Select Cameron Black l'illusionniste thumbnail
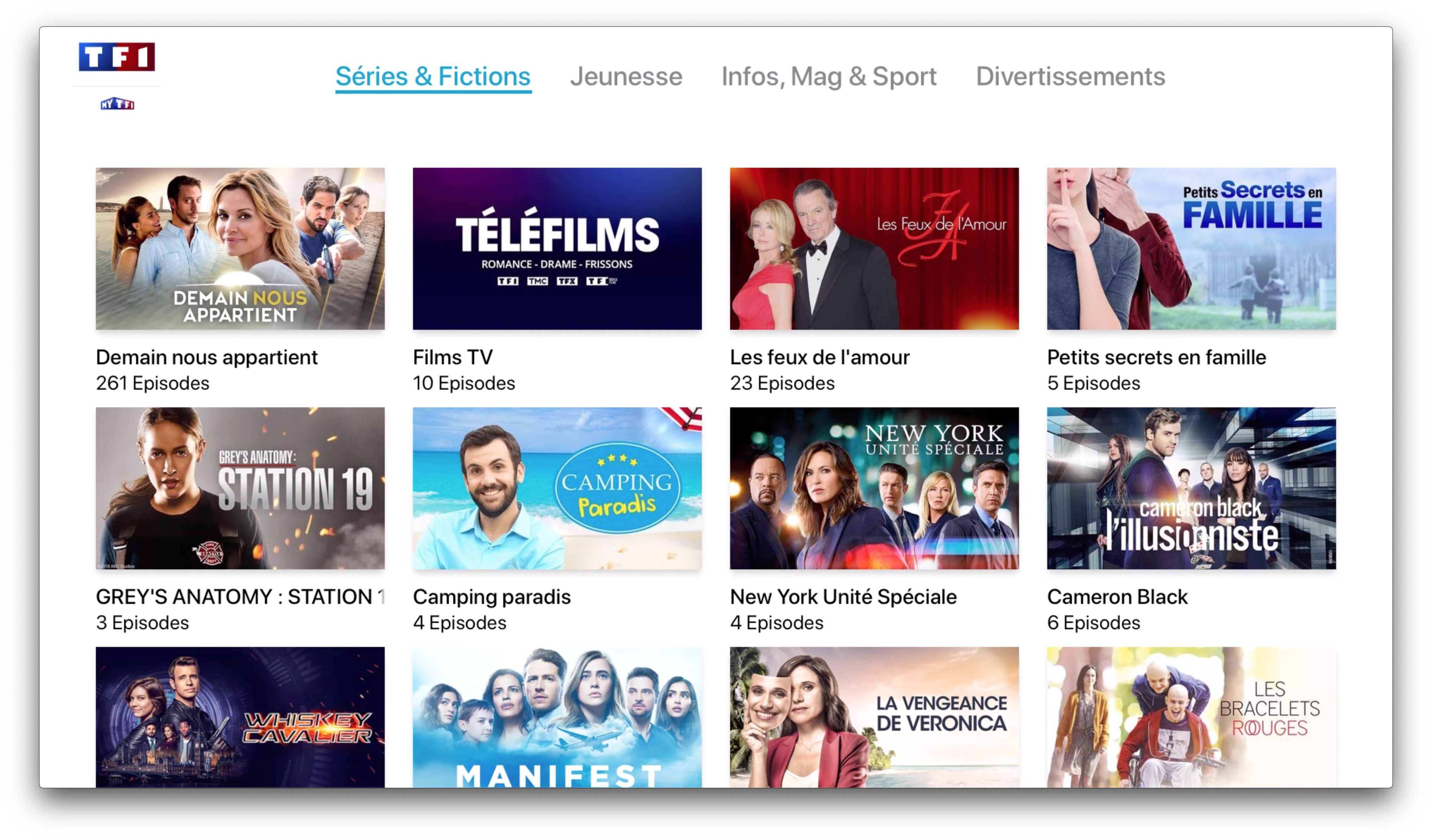The height and width of the screenshot is (840, 1432). tap(1191, 488)
